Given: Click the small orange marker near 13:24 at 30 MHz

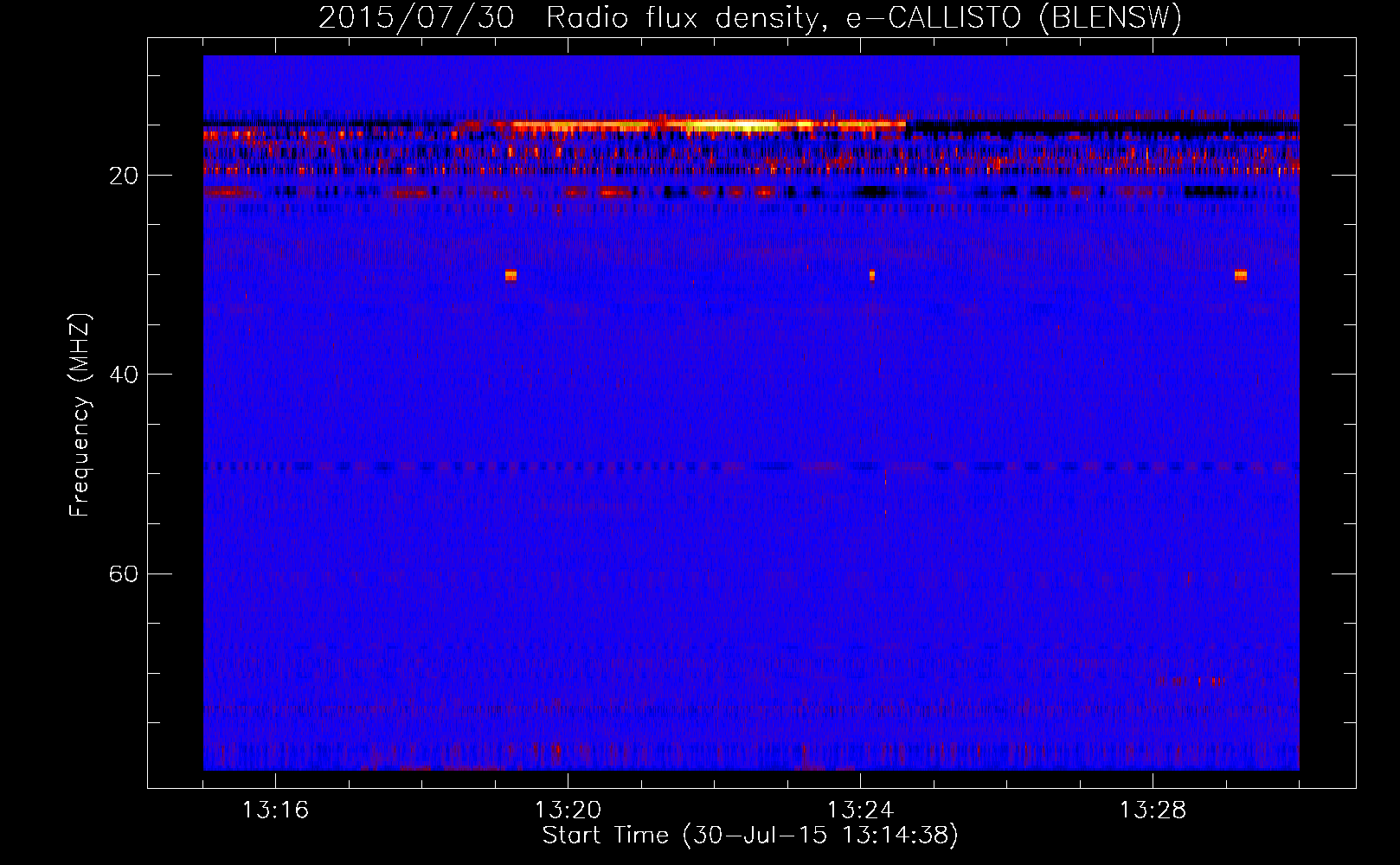Looking at the screenshot, I should click(872, 275).
